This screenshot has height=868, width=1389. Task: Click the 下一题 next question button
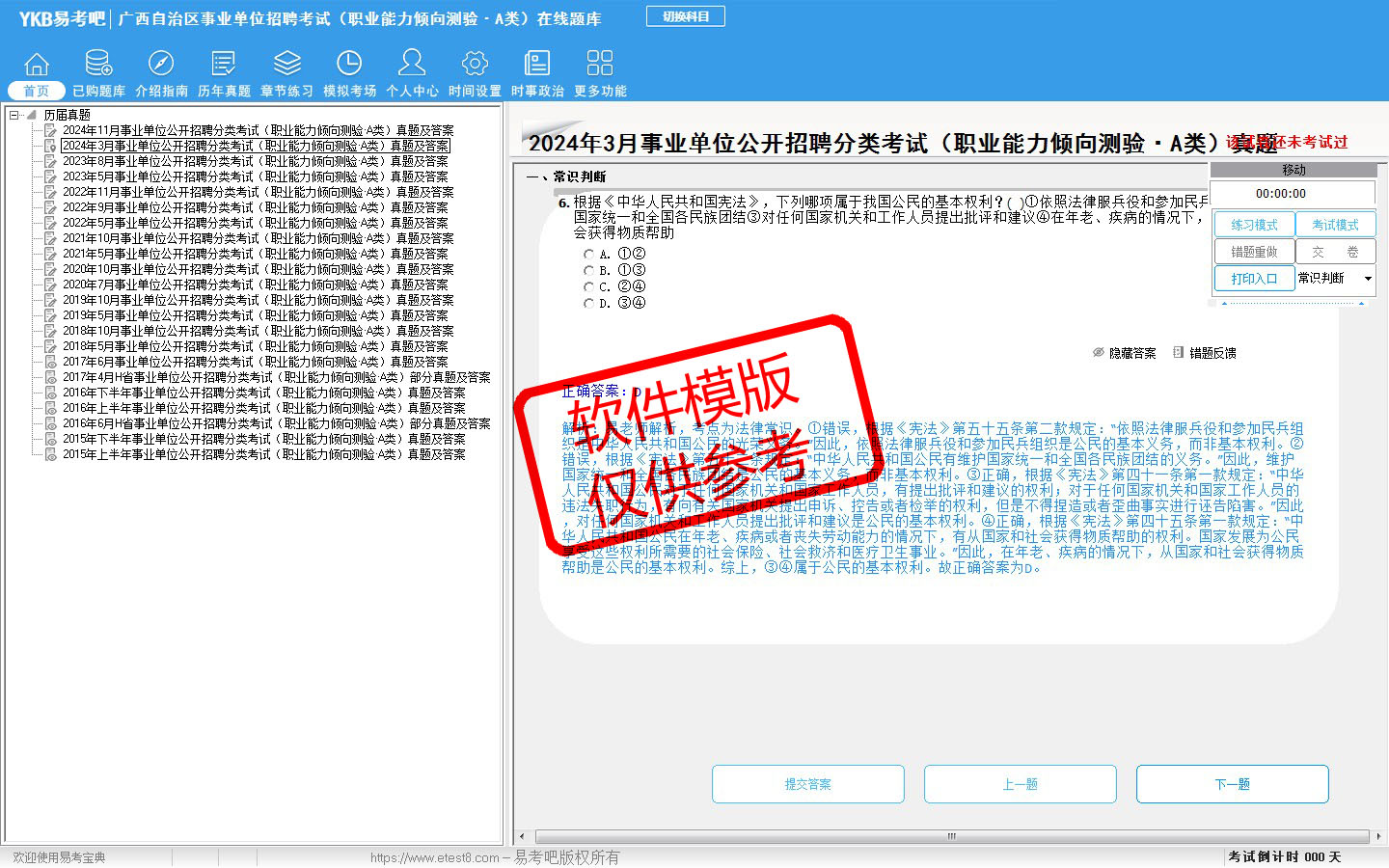1232,784
